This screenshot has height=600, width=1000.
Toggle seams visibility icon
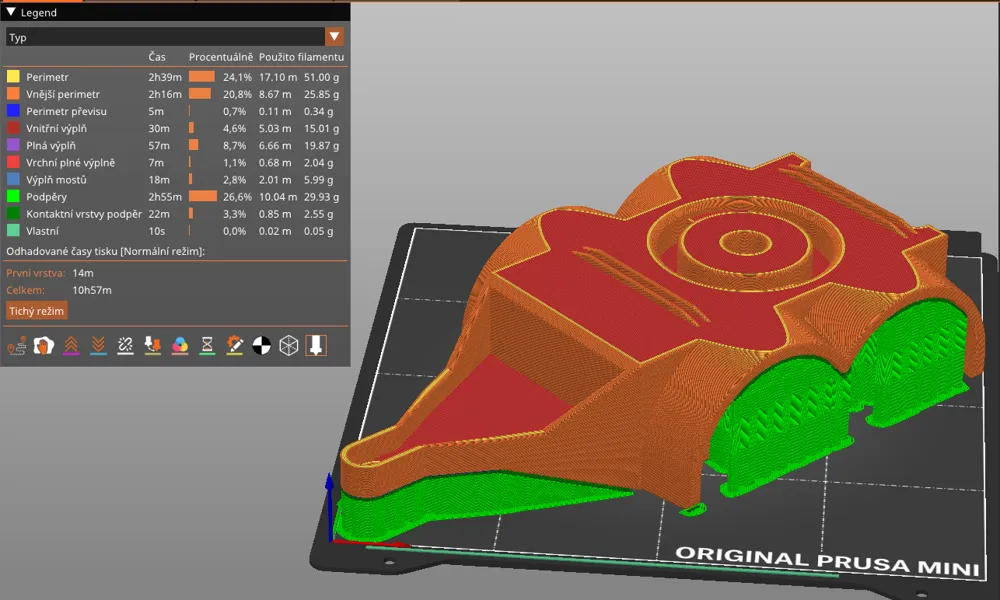(x=126, y=346)
